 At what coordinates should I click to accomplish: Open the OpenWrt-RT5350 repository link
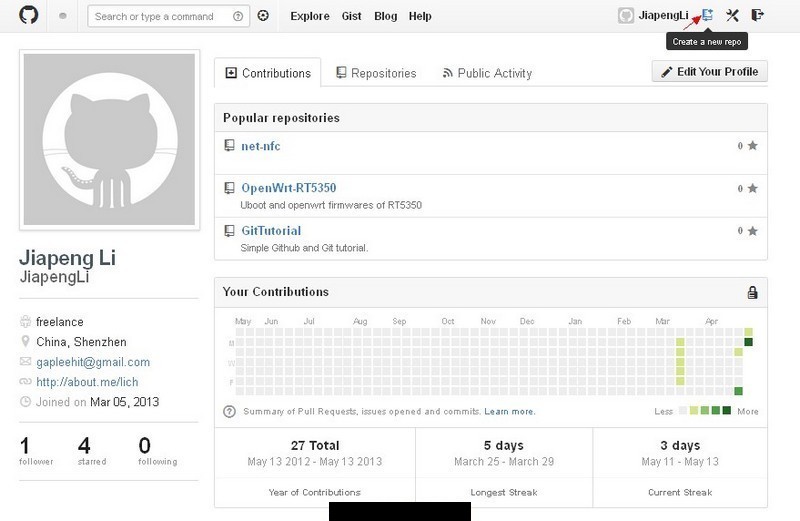point(289,188)
